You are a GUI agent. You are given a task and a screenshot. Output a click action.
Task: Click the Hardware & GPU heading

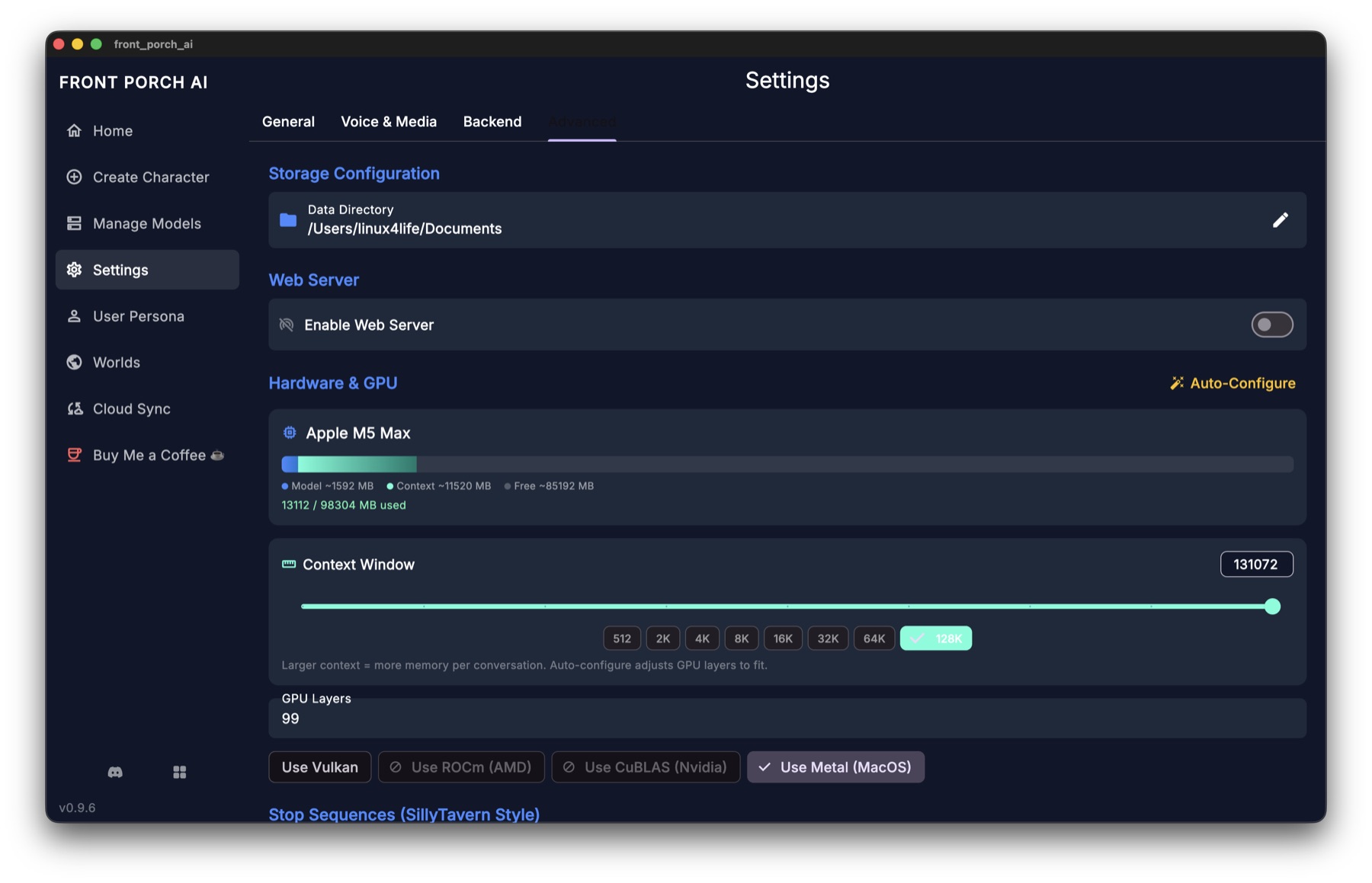pyautogui.click(x=332, y=383)
